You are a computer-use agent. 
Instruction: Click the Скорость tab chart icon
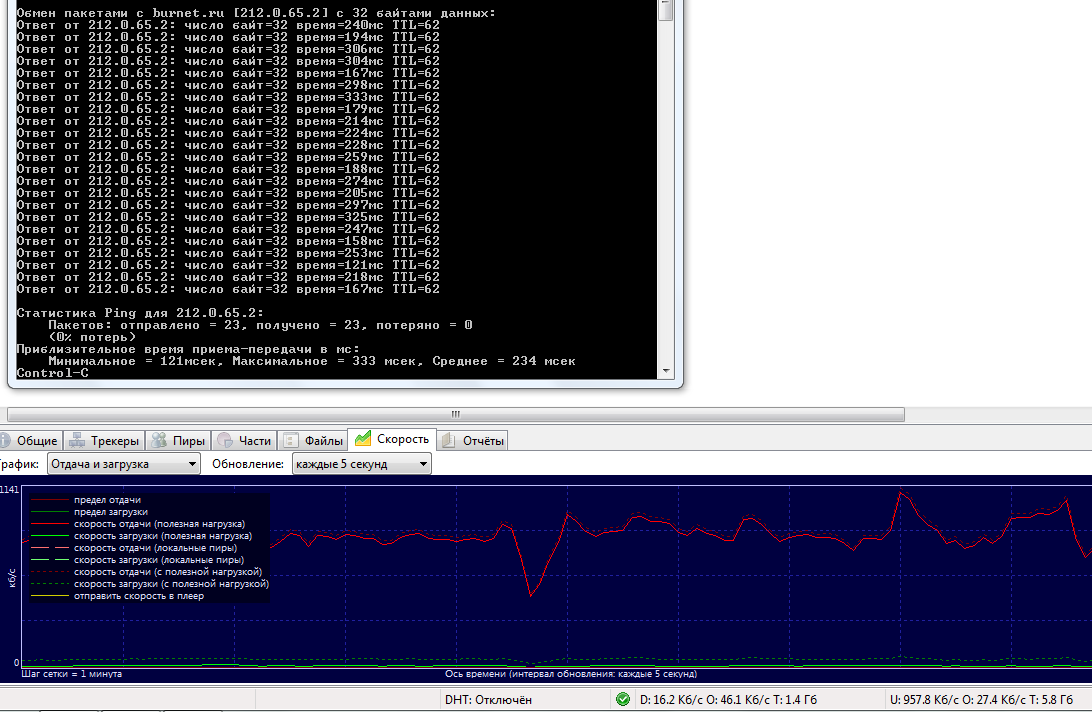point(363,439)
